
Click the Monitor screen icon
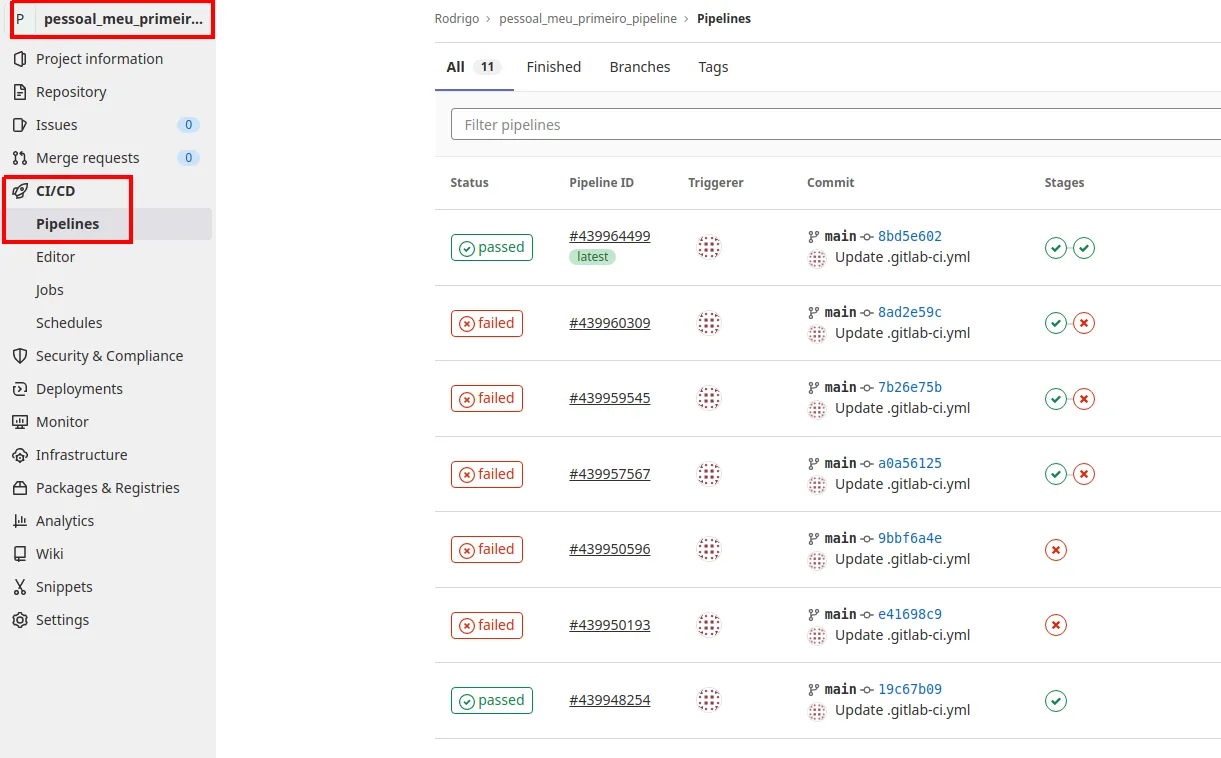[x=20, y=422]
